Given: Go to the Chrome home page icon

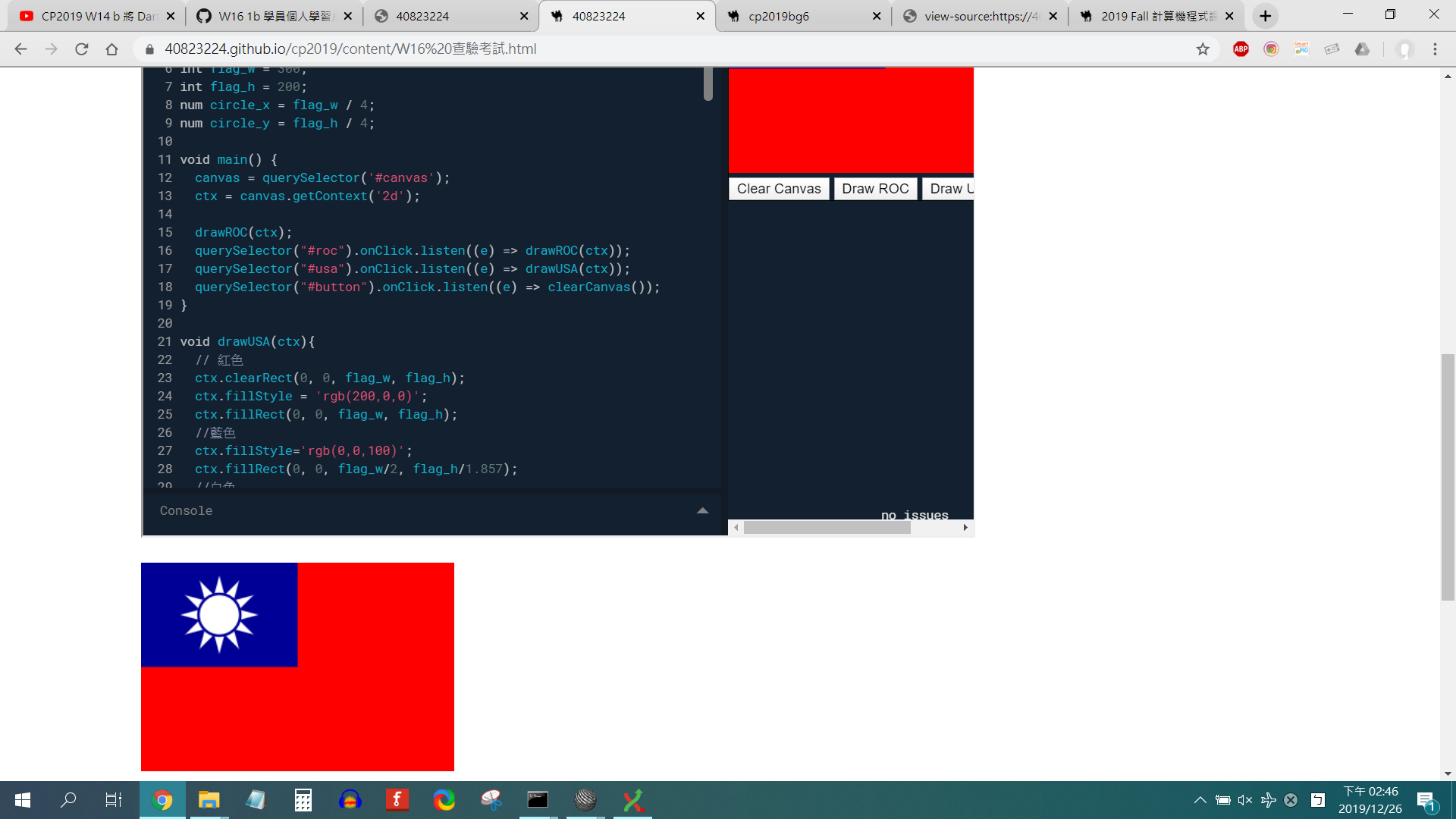Looking at the screenshot, I should pyautogui.click(x=111, y=49).
